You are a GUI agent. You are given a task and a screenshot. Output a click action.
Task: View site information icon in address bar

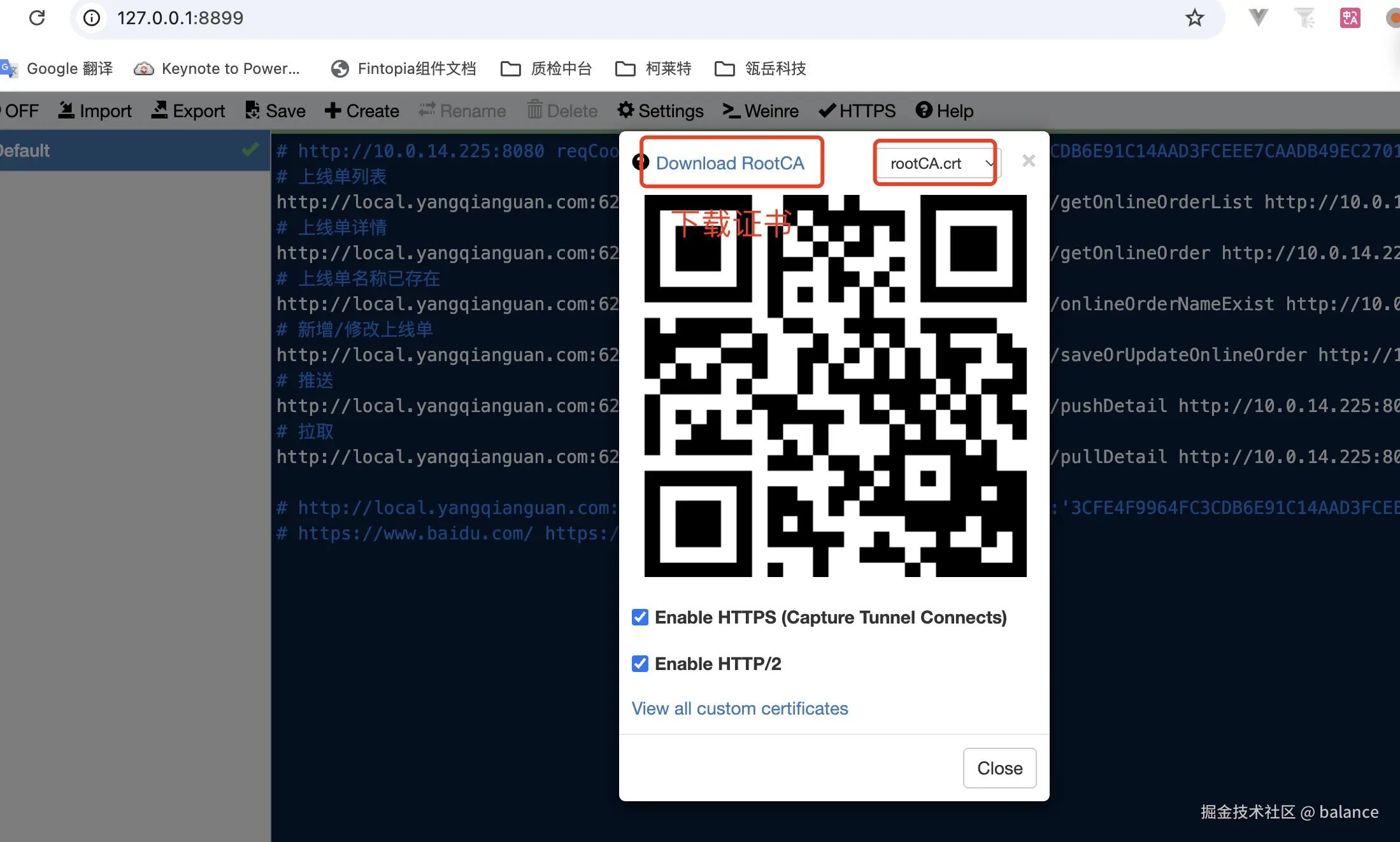(92, 18)
